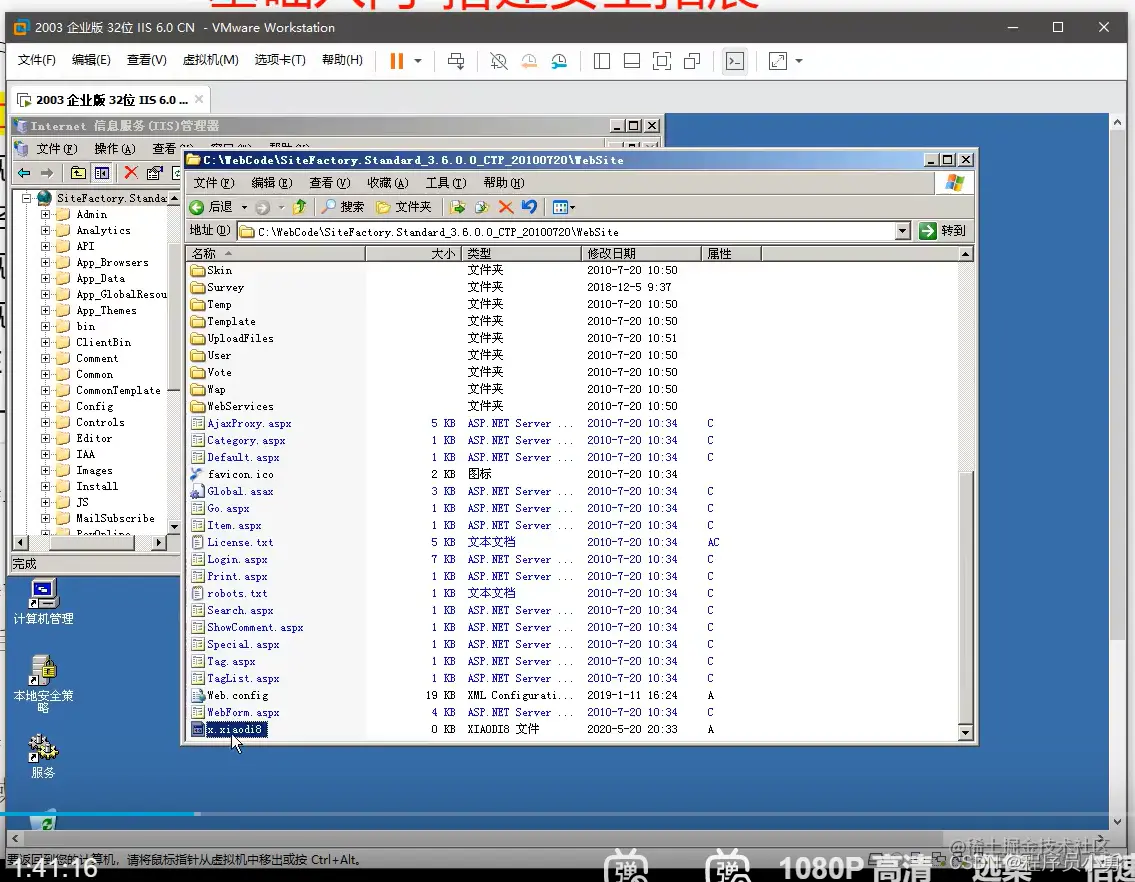Open VMware 选项卡(T) menu
The width and height of the screenshot is (1135, 882).
coord(279,60)
